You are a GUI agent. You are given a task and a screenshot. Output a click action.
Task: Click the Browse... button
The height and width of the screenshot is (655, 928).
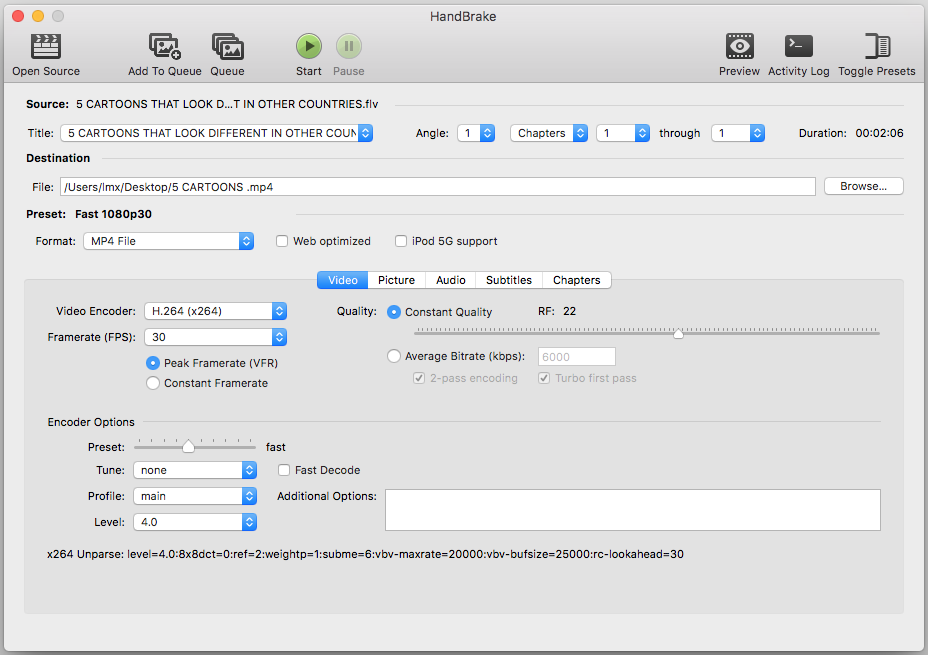click(863, 186)
